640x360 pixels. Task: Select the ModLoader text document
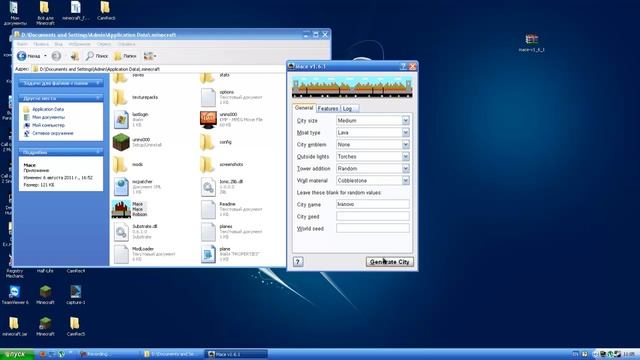144,253
